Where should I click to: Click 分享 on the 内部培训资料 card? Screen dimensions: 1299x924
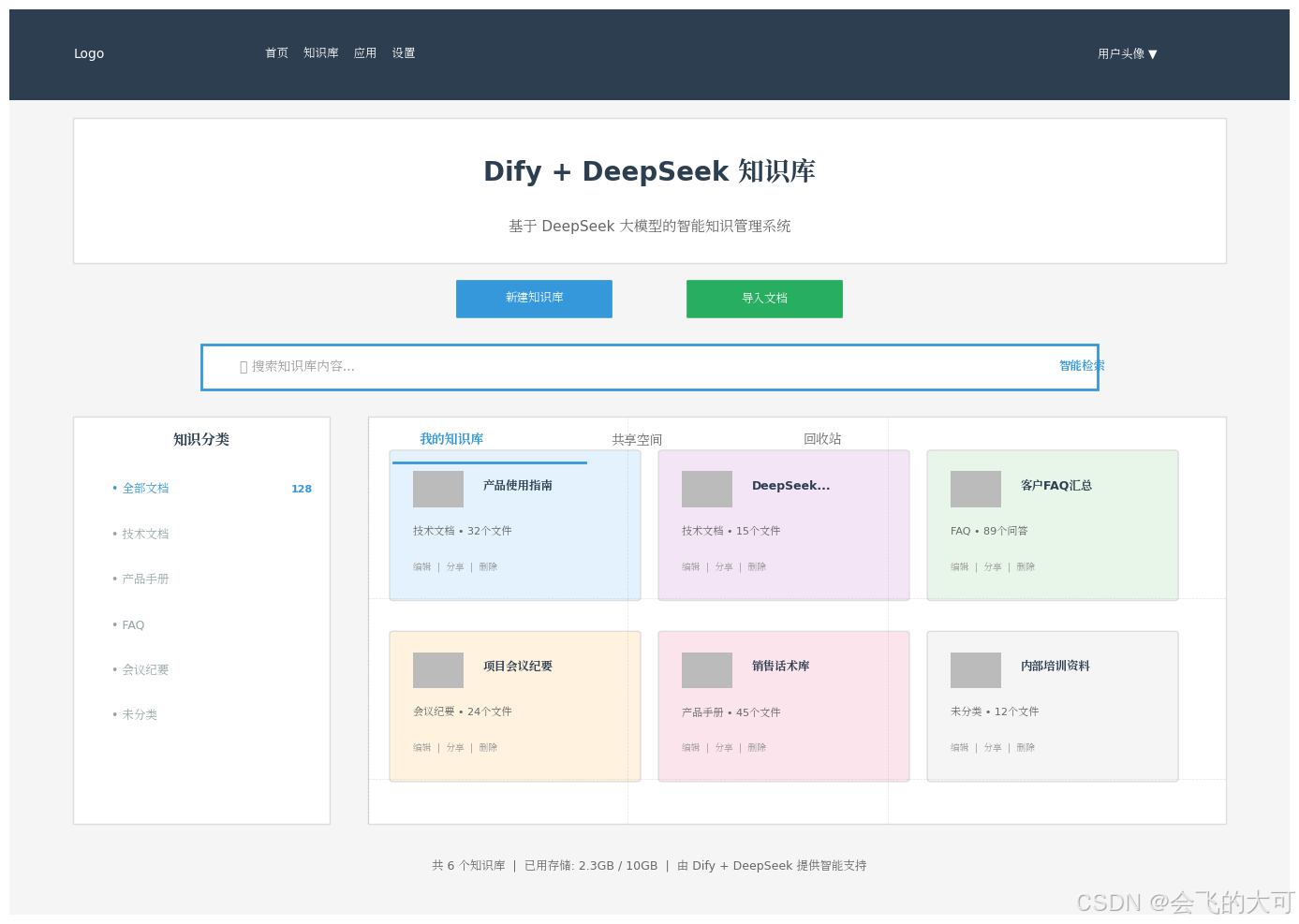click(x=993, y=748)
